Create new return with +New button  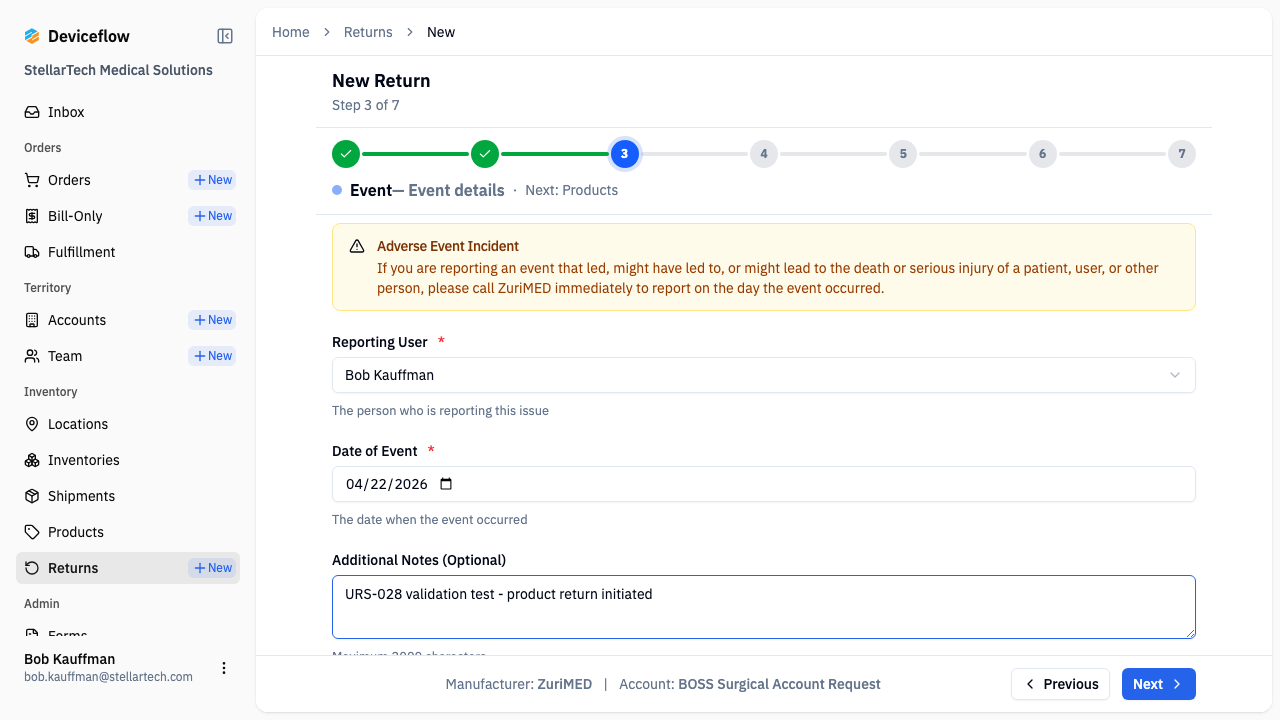(212, 568)
